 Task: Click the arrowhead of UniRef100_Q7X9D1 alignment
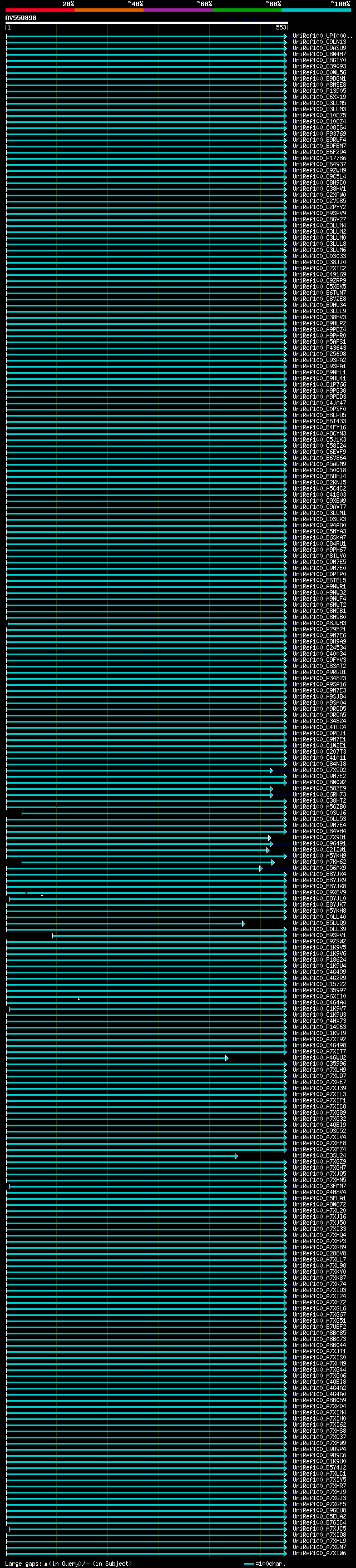point(270,838)
